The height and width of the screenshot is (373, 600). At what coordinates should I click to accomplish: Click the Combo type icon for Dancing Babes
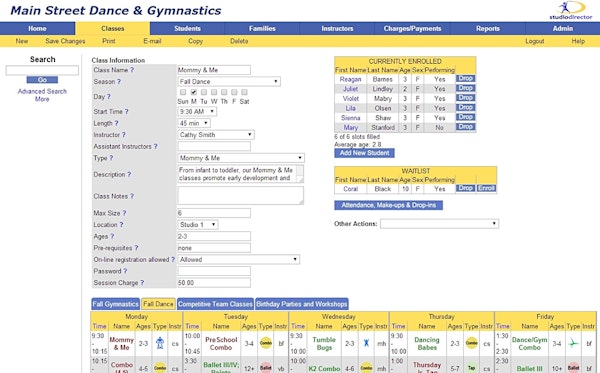tap(471, 343)
